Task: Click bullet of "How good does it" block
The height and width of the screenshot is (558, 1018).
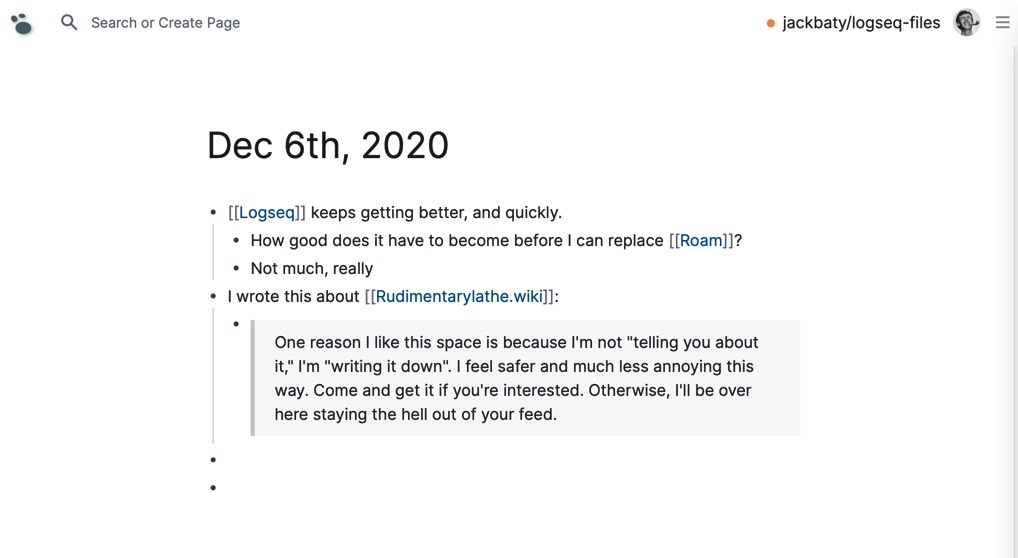Action: point(236,240)
